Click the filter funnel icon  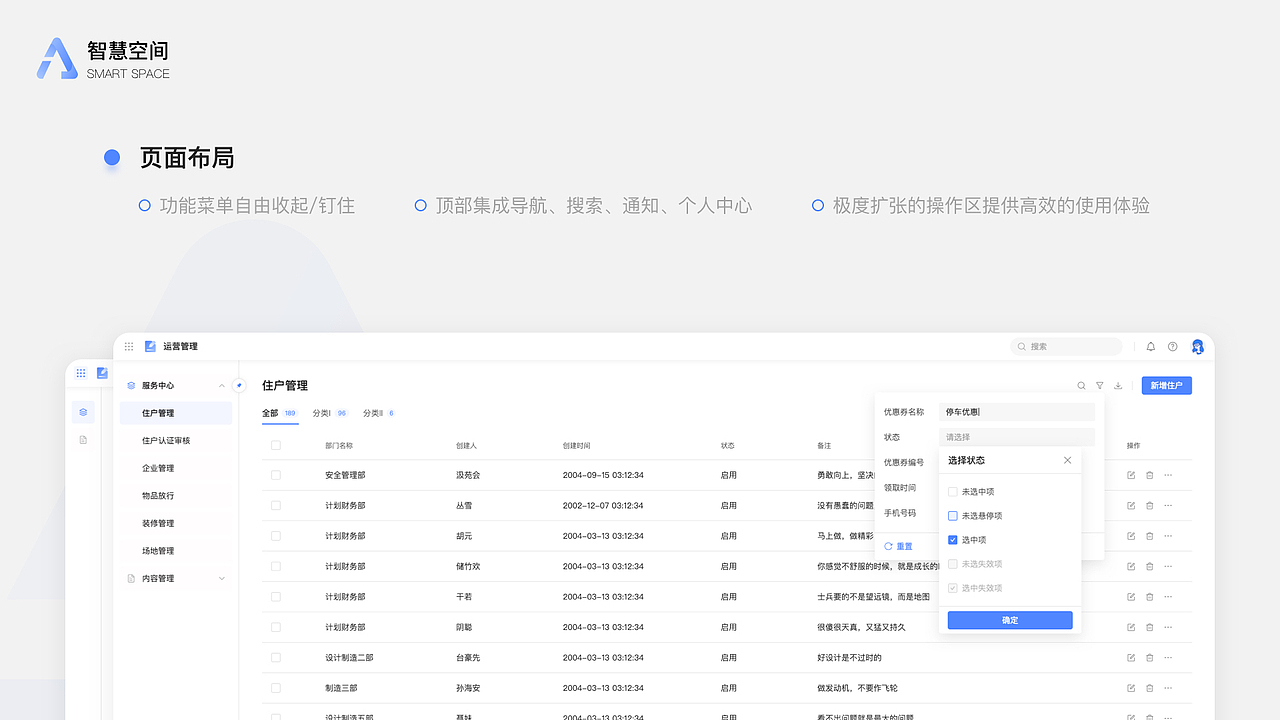1100,385
